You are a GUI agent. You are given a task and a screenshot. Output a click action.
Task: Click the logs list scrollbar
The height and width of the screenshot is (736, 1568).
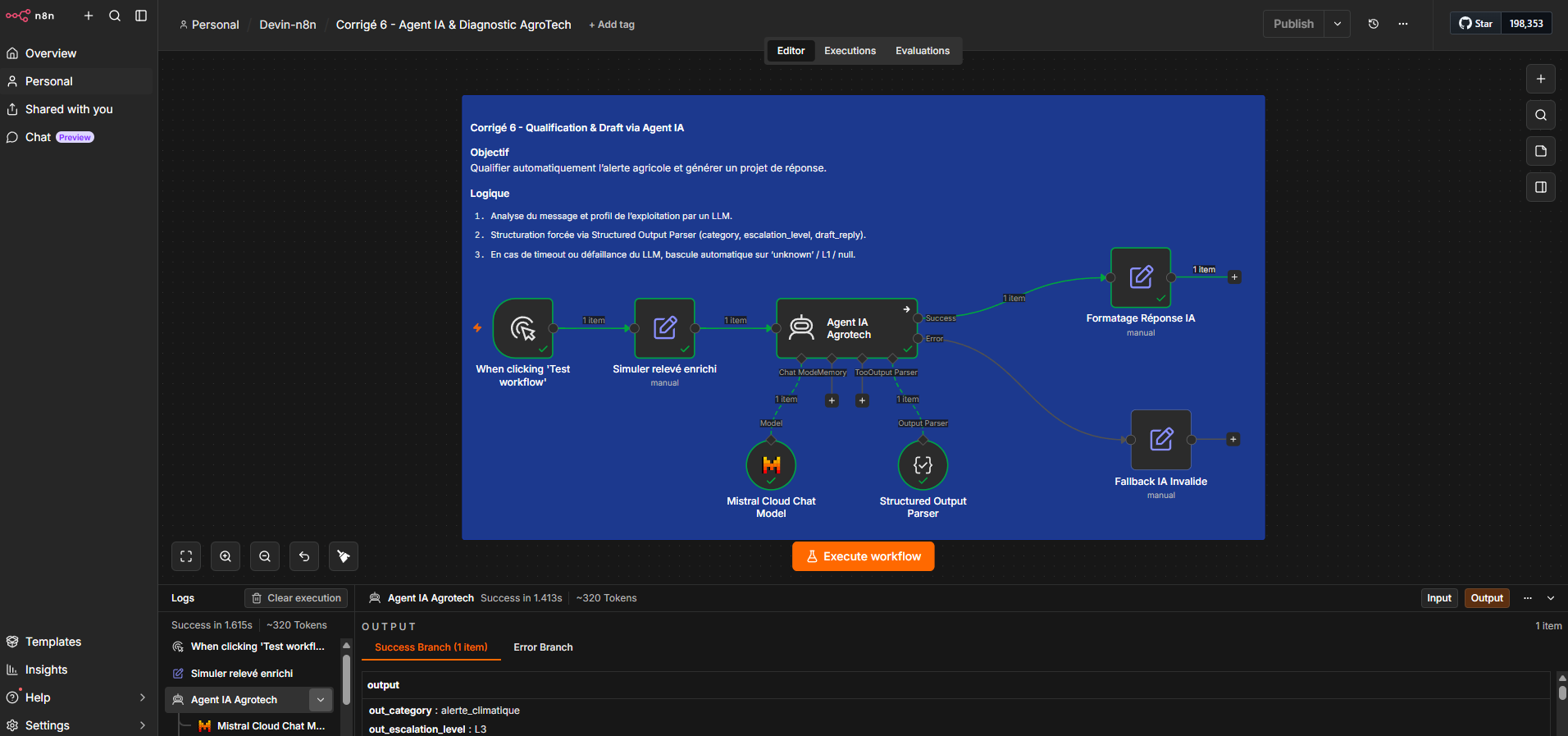point(346,681)
